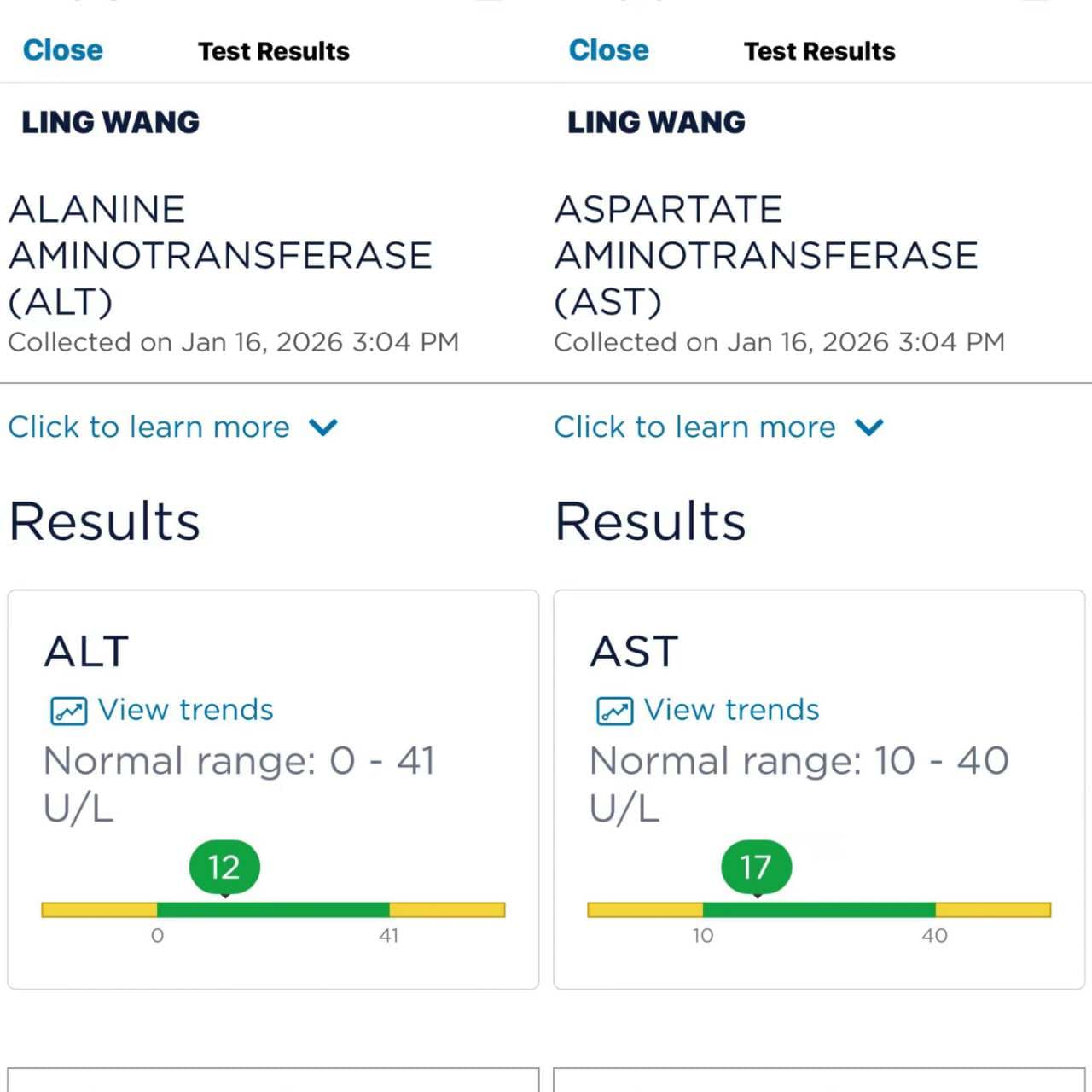Tap the green 12 ALT value marker

(x=224, y=868)
